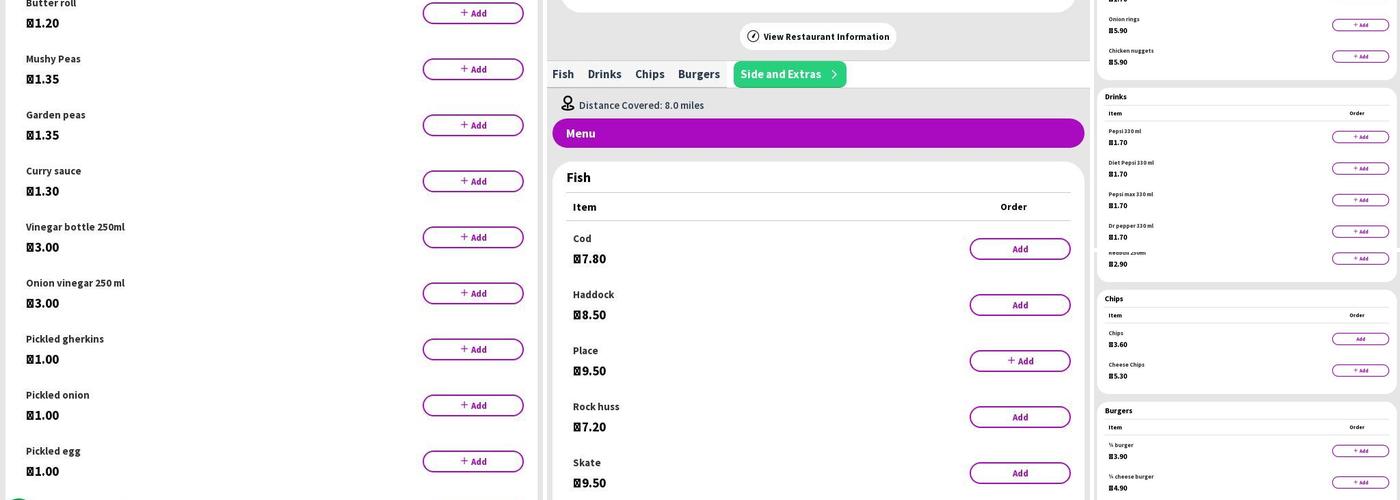The height and width of the screenshot is (500, 1400).
Task: Click the plus icon to add Curry sauce
Action: (x=464, y=181)
